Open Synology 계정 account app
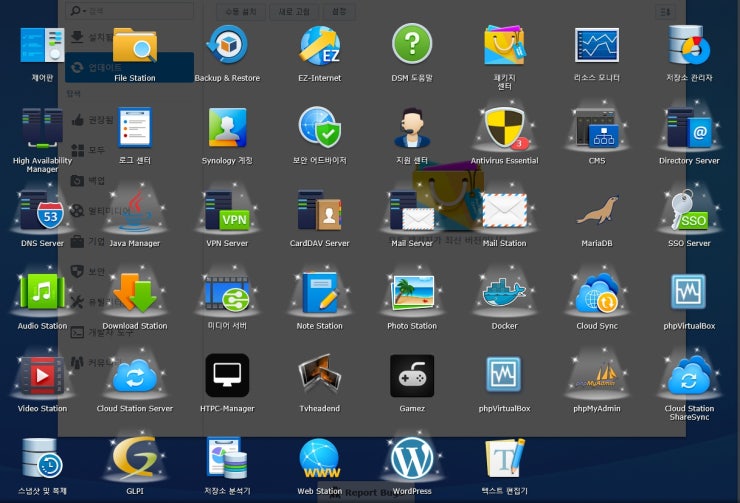740x503 pixels. (x=227, y=128)
